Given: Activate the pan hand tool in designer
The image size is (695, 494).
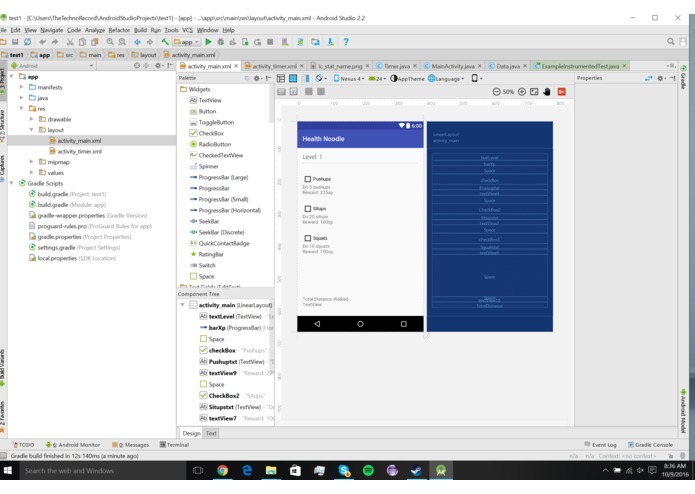Looking at the screenshot, I should 547,92.
